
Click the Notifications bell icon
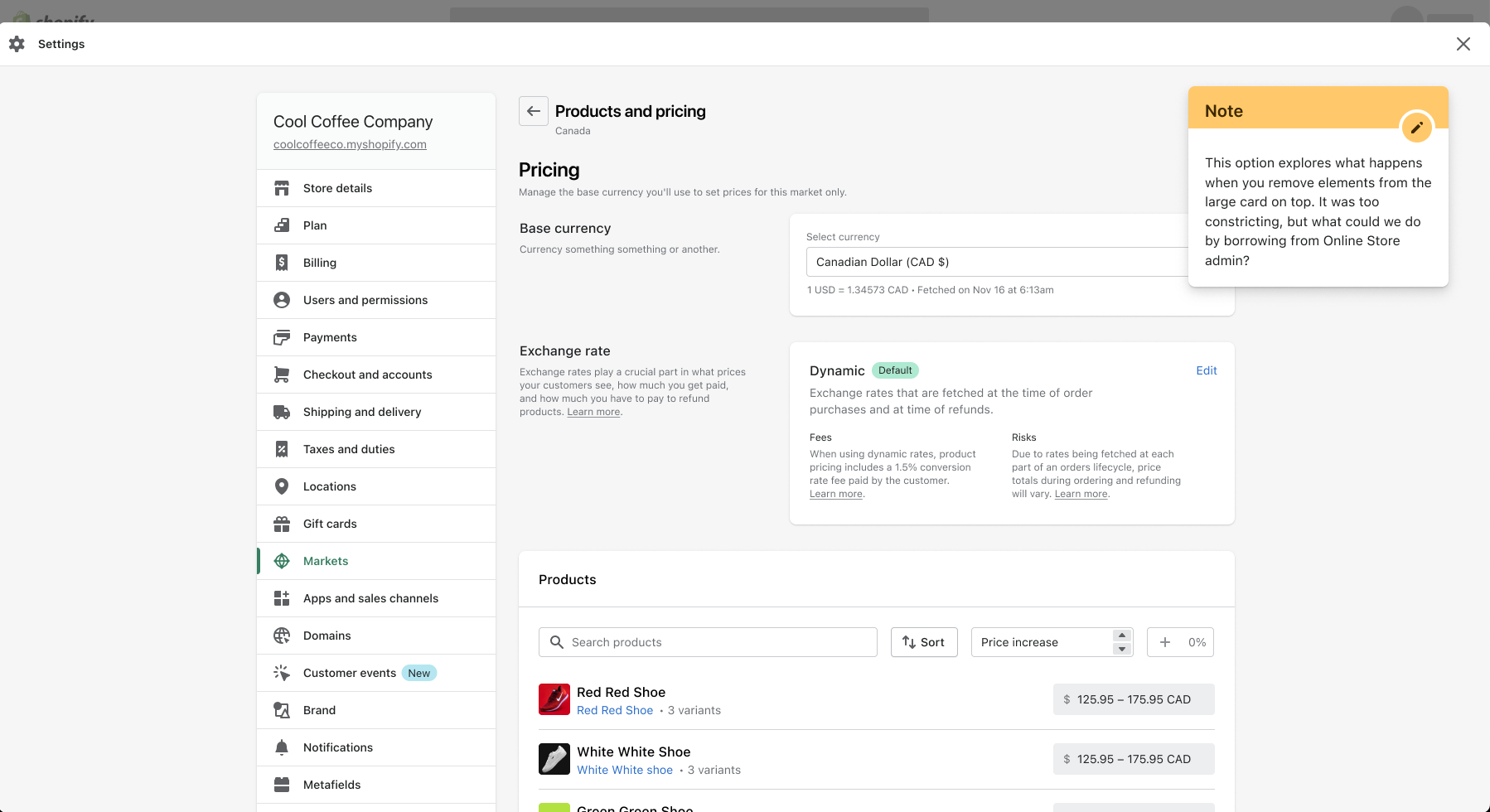pos(282,747)
